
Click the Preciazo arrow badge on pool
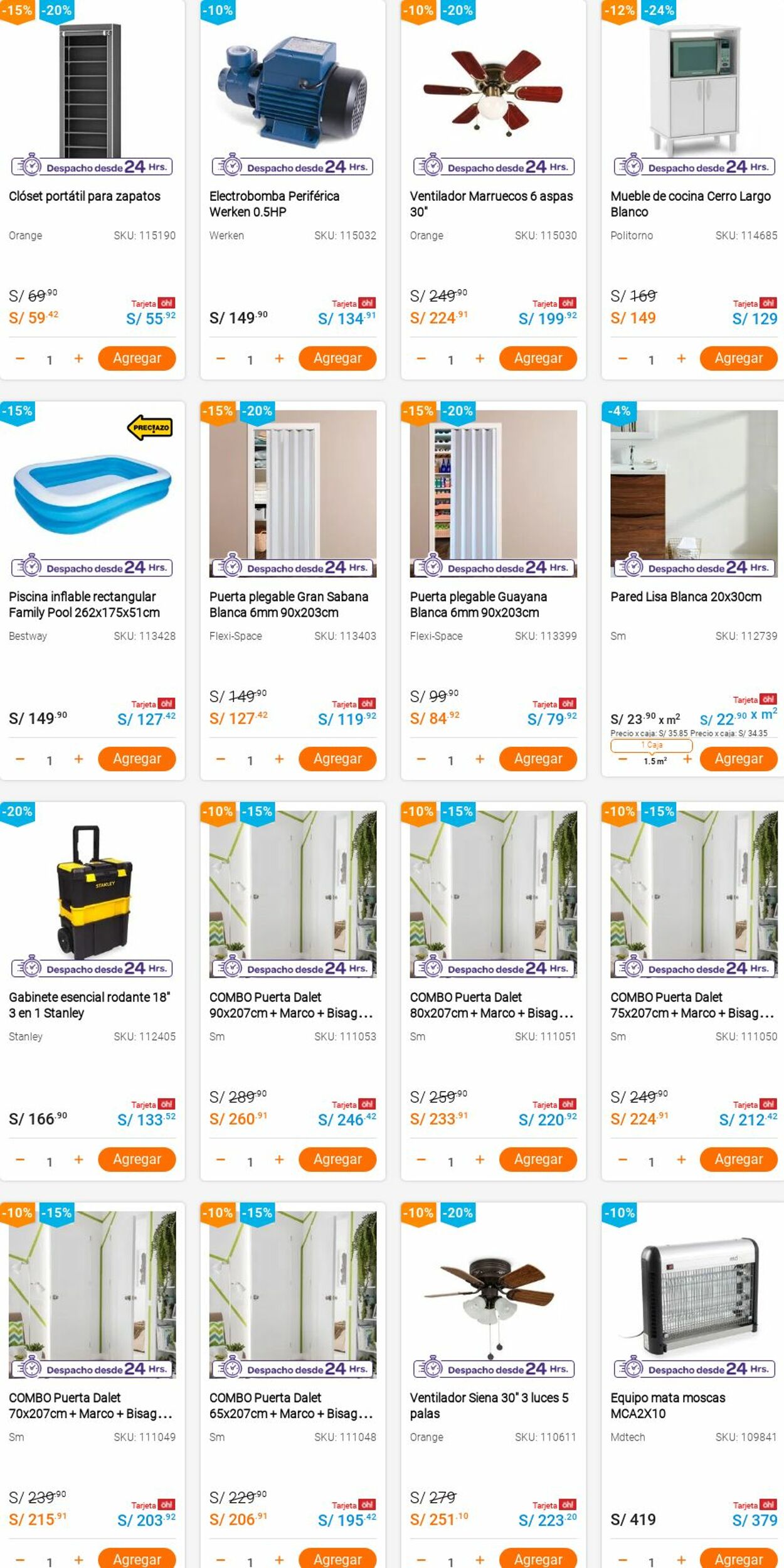tap(150, 427)
